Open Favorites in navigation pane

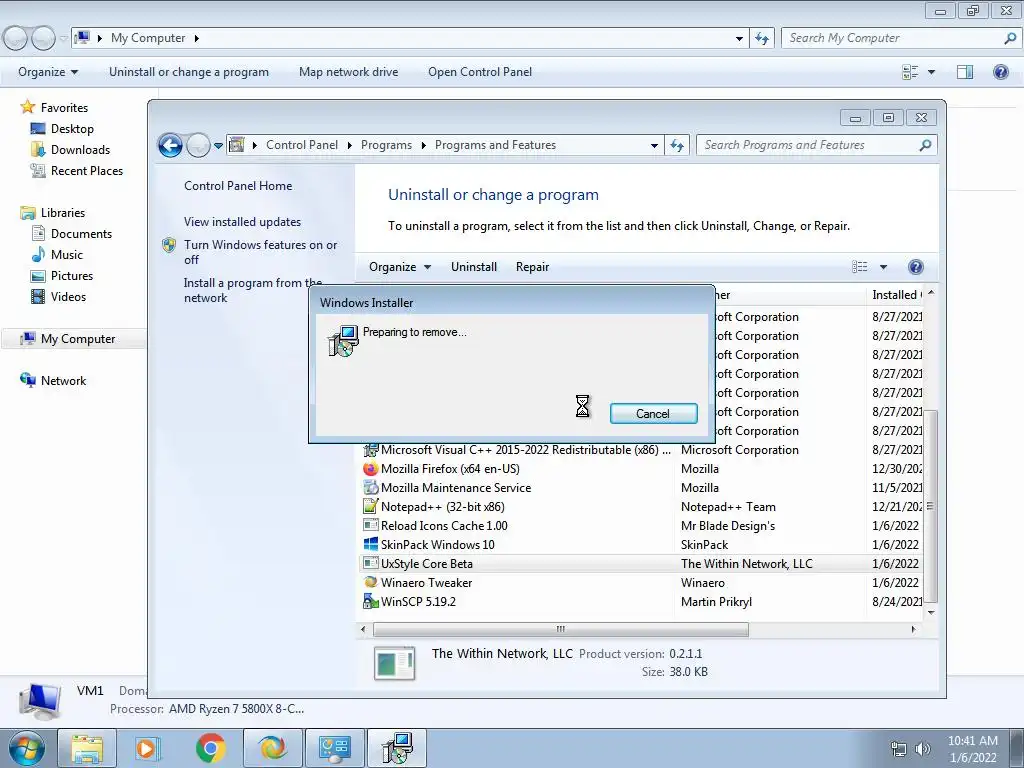click(x=64, y=108)
